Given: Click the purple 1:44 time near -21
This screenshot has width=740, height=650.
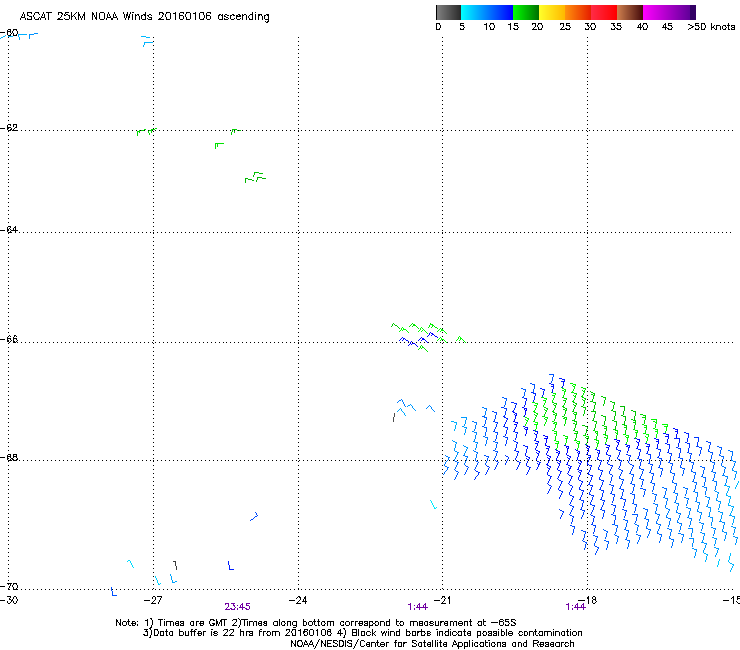Looking at the screenshot, I should click(x=418, y=607).
